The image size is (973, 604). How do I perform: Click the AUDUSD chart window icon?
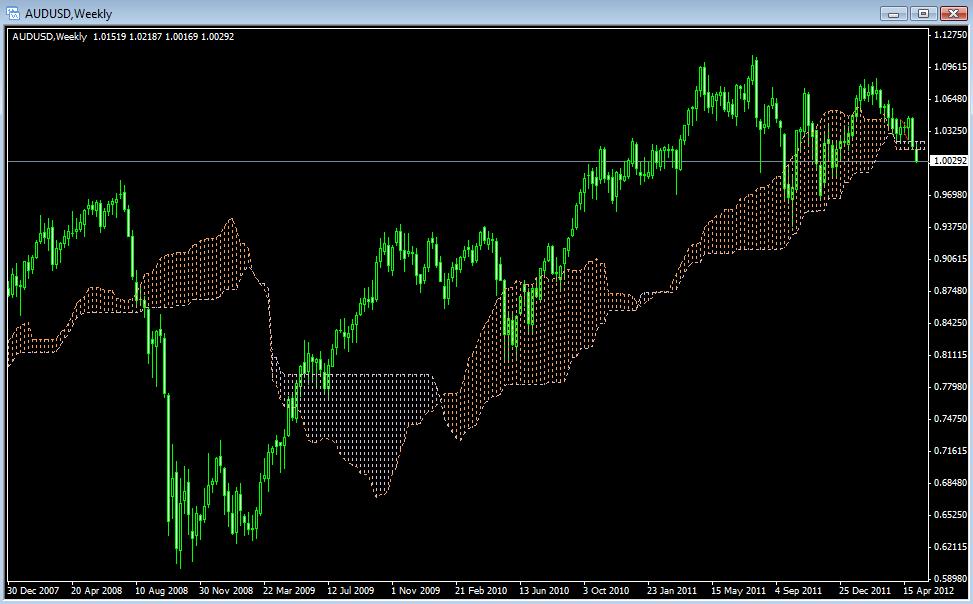pyautogui.click(x=12, y=13)
